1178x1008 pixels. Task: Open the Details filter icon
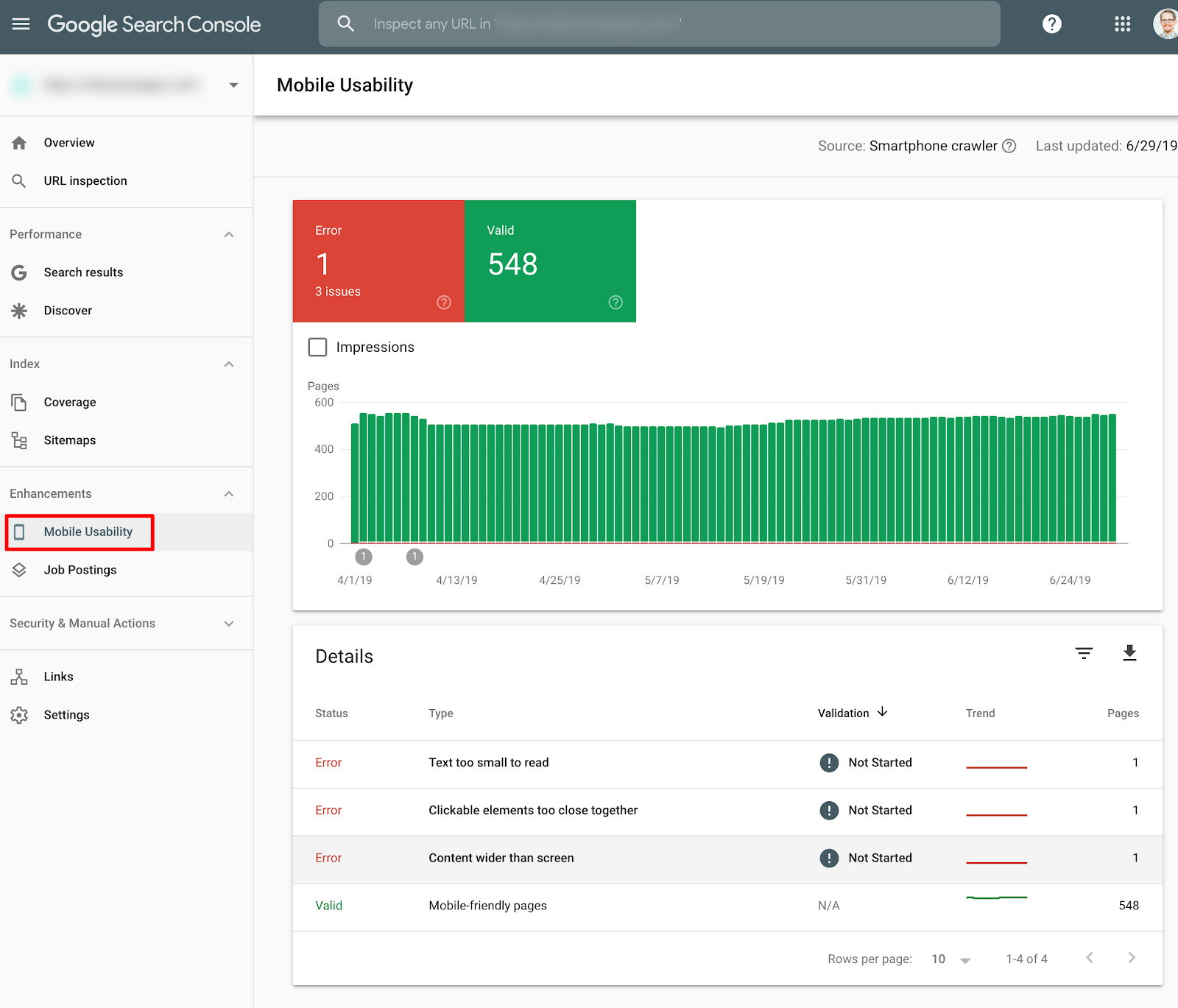click(x=1083, y=653)
